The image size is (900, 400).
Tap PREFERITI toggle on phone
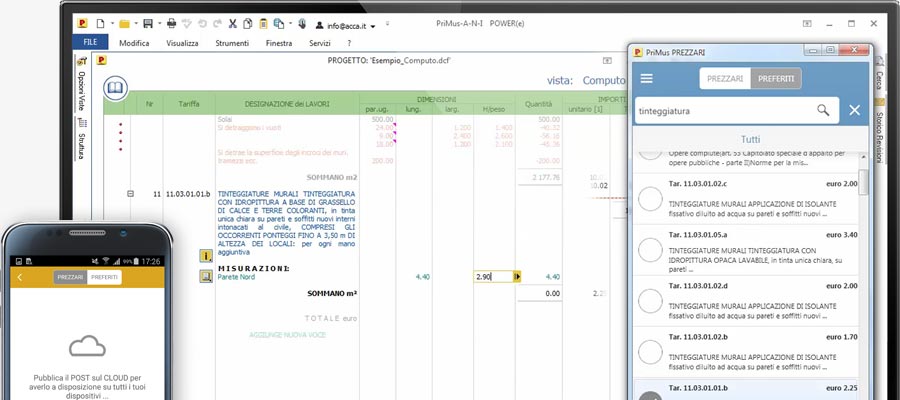pyautogui.click(x=104, y=277)
